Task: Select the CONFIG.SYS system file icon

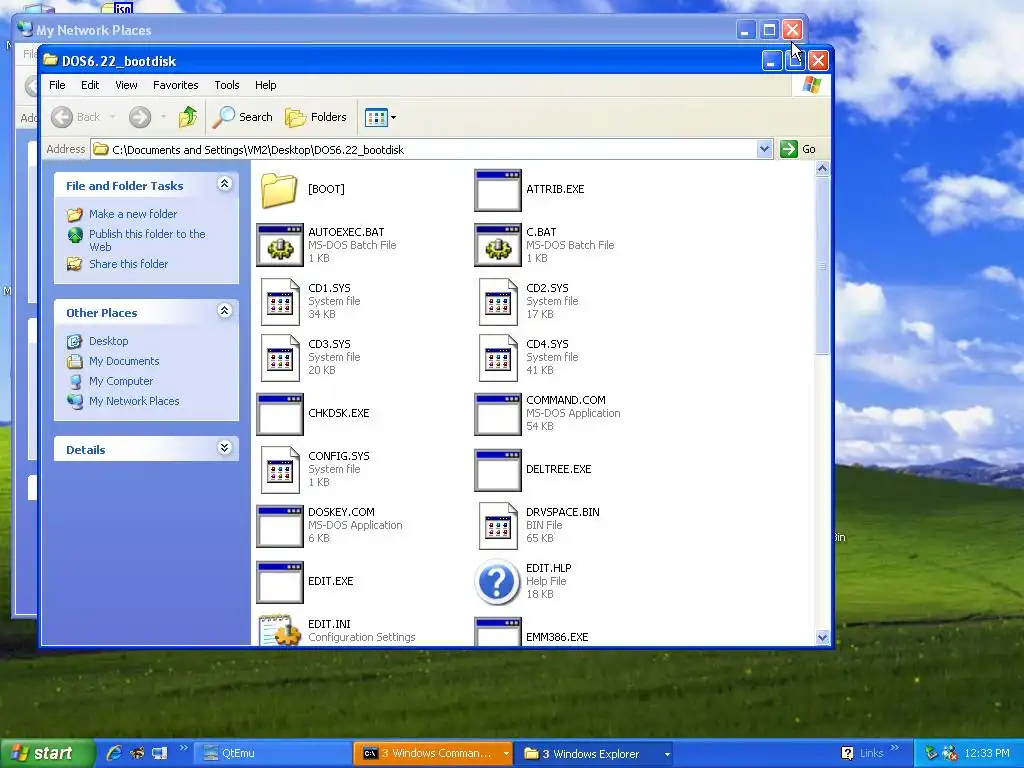Action: [280, 470]
